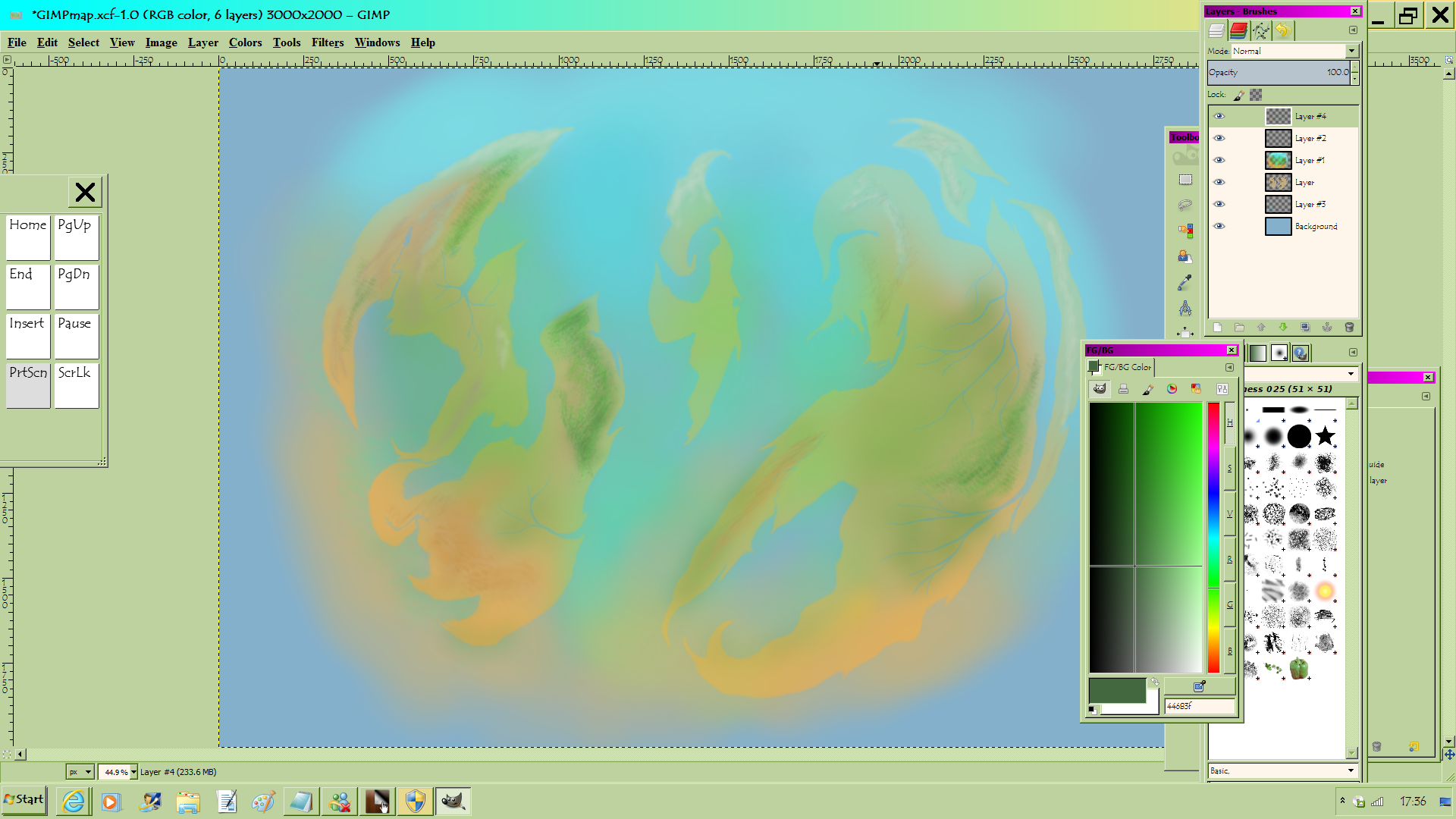Open the Palette color selector

click(x=1197, y=389)
